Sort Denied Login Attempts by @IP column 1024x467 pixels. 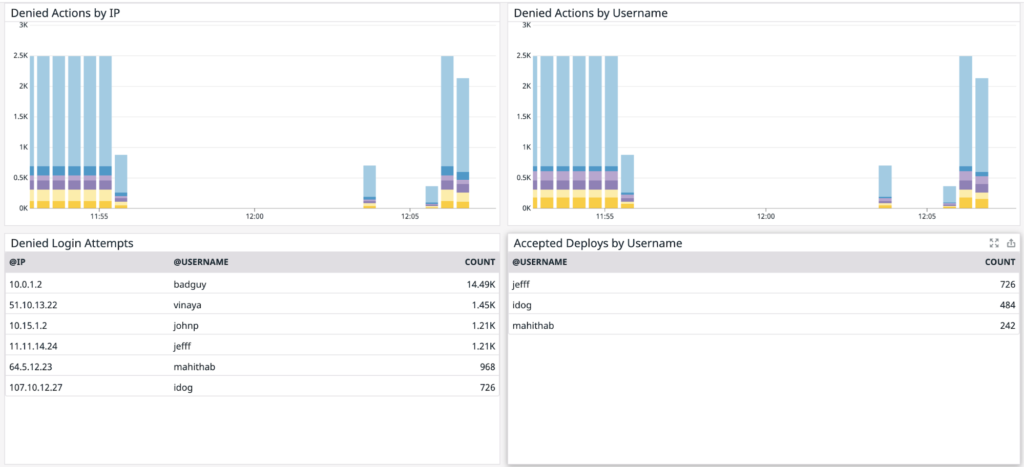[x=17, y=262]
